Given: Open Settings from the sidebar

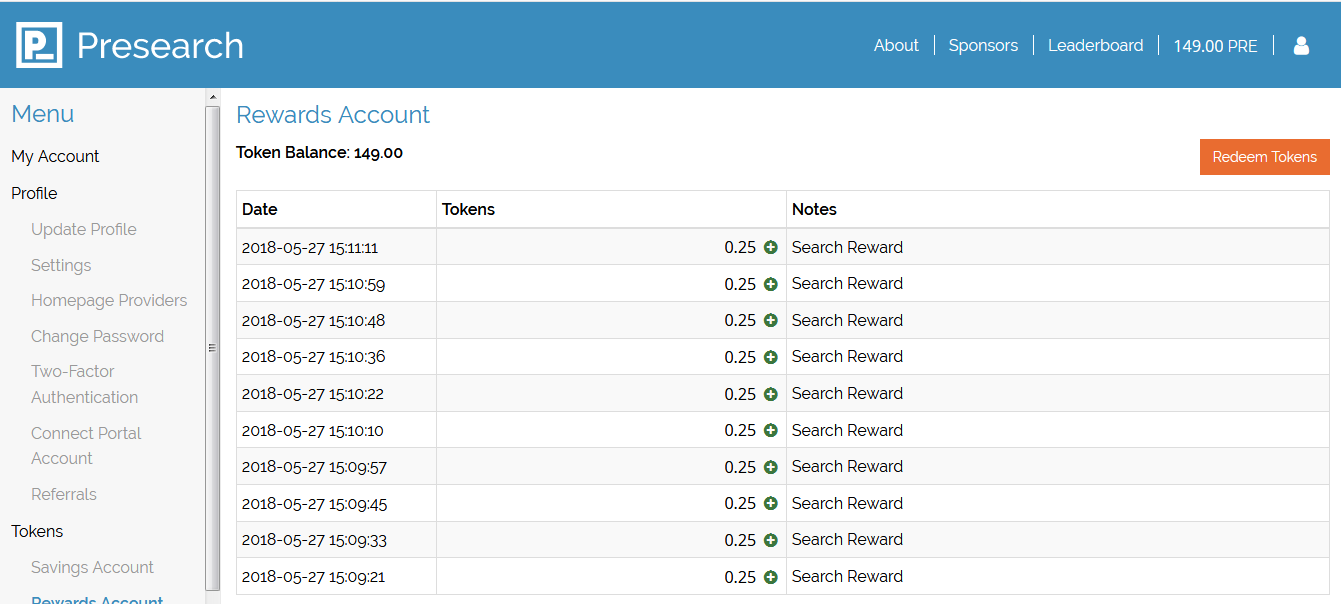Looking at the screenshot, I should pos(61,265).
